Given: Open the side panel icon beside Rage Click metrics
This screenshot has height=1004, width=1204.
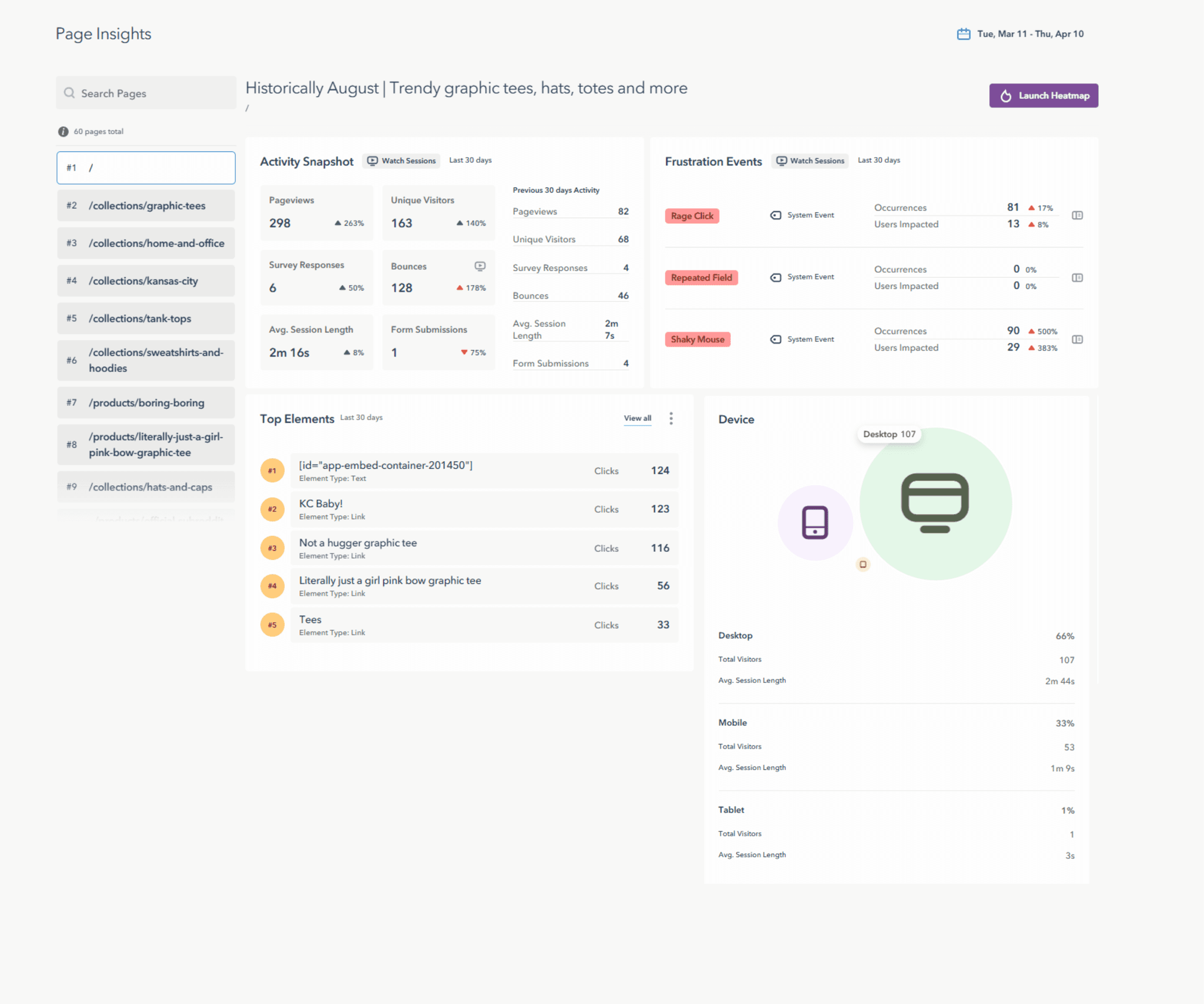Looking at the screenshot, I should tap(1078, 215).
